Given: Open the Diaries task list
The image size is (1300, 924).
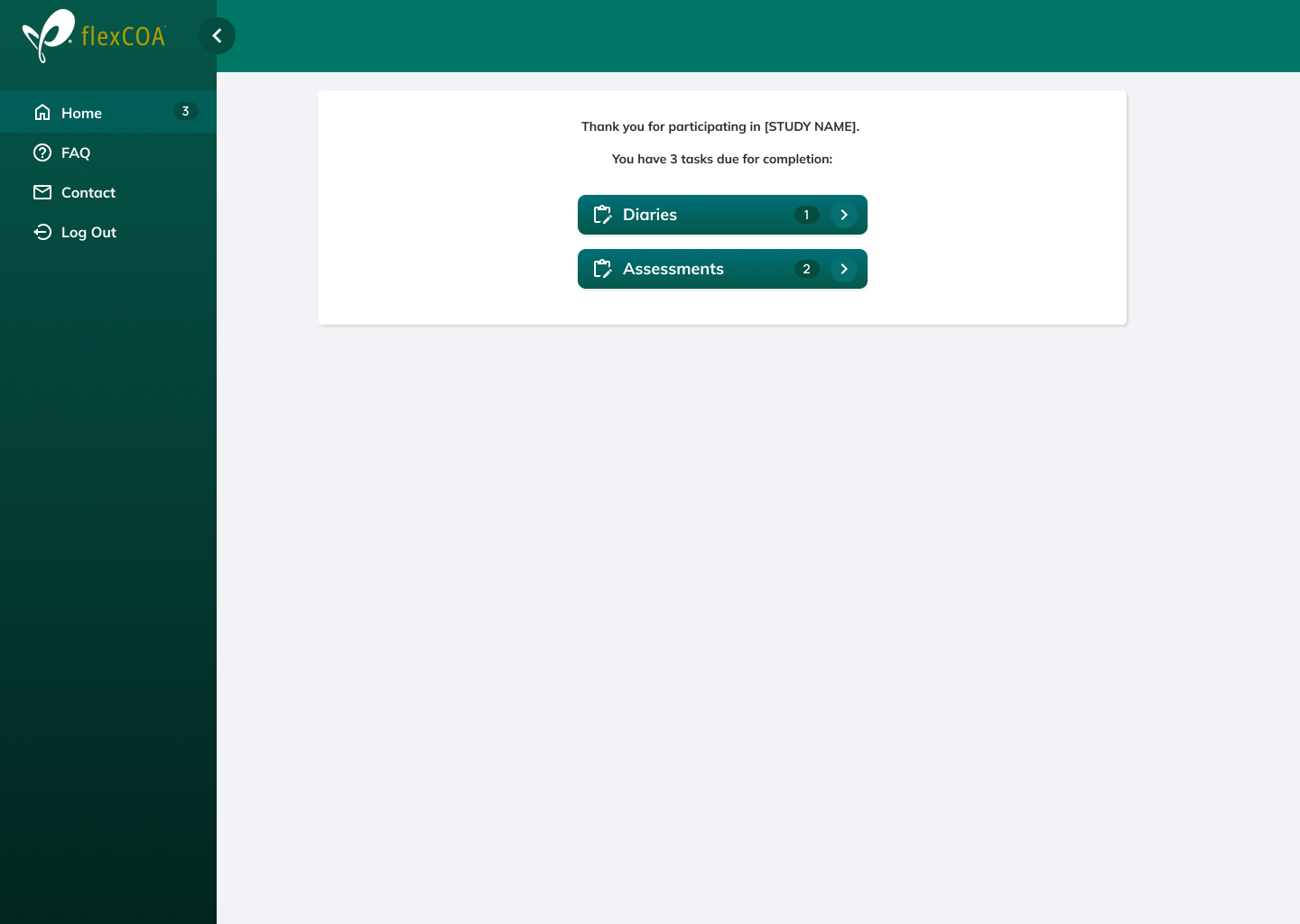Looking at the screenshot, I should point(722,215).
